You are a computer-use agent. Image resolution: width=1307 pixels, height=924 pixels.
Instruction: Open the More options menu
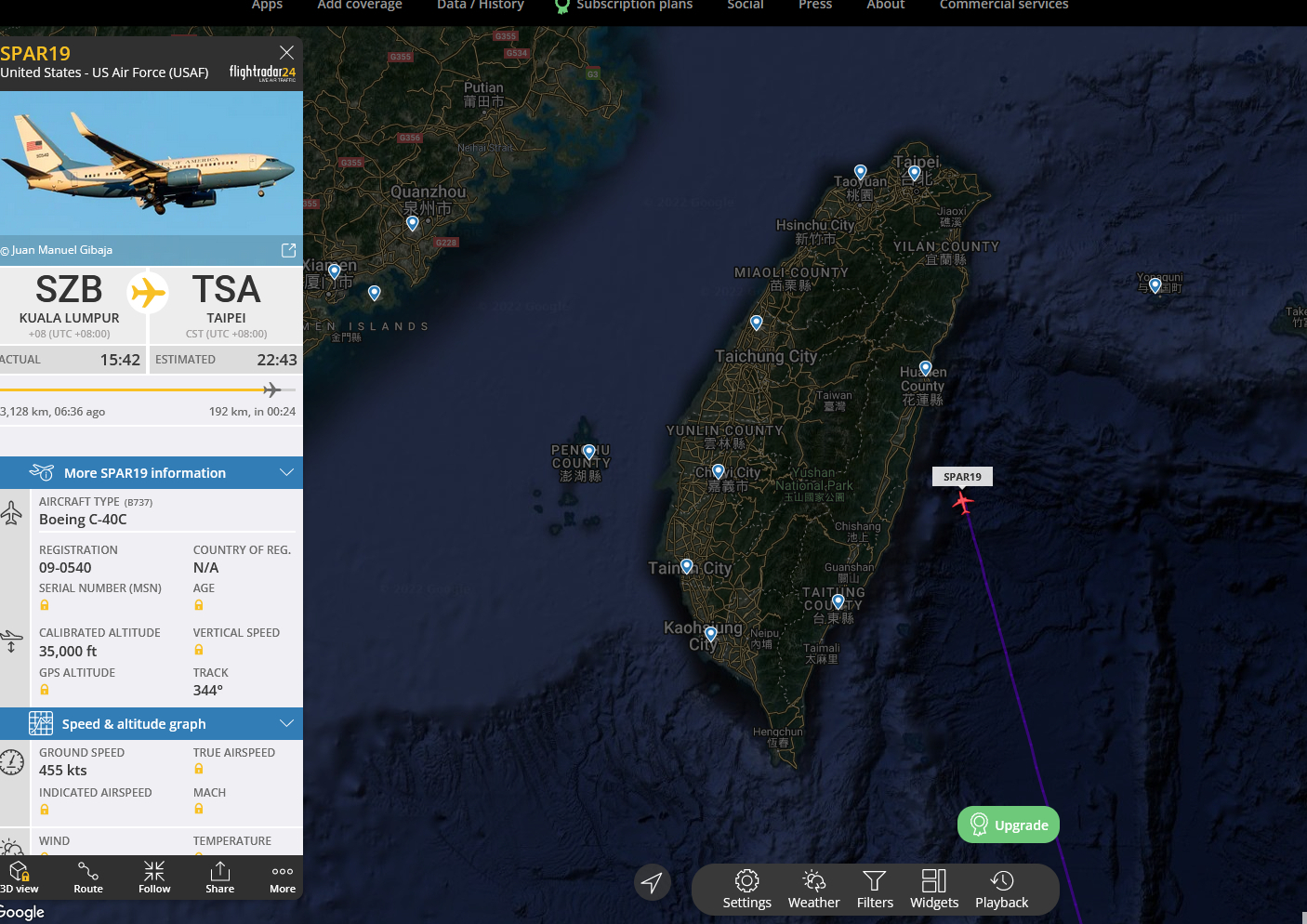(x=283, y=877)
